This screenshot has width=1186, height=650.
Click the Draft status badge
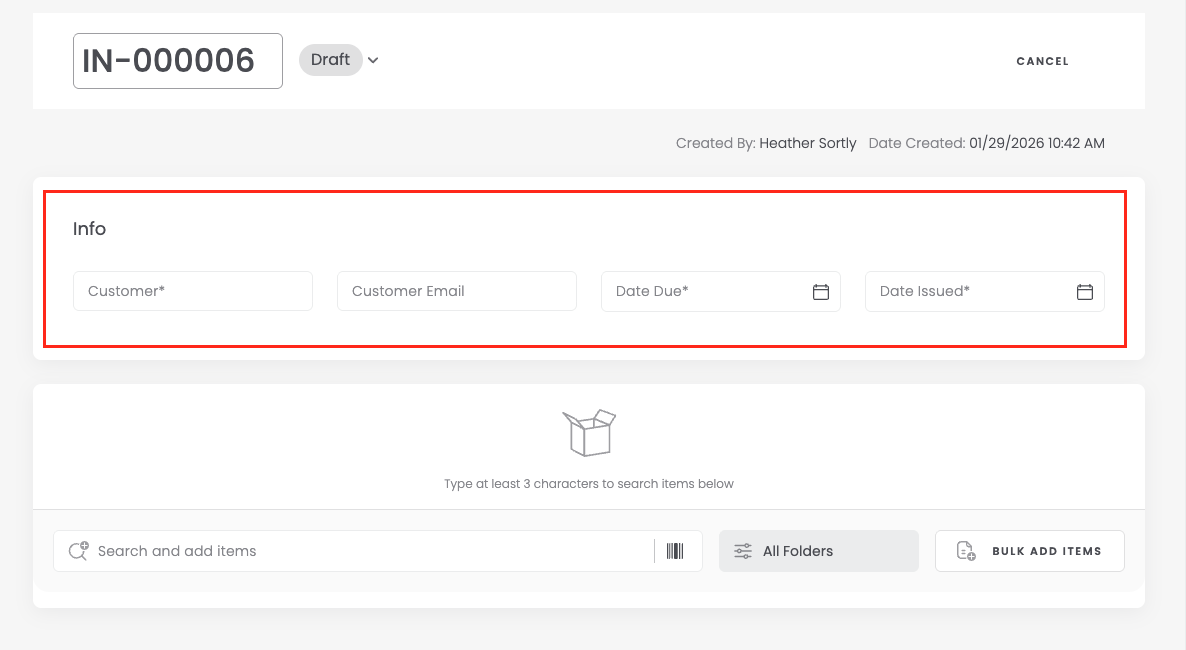click(x=330, y=60)
